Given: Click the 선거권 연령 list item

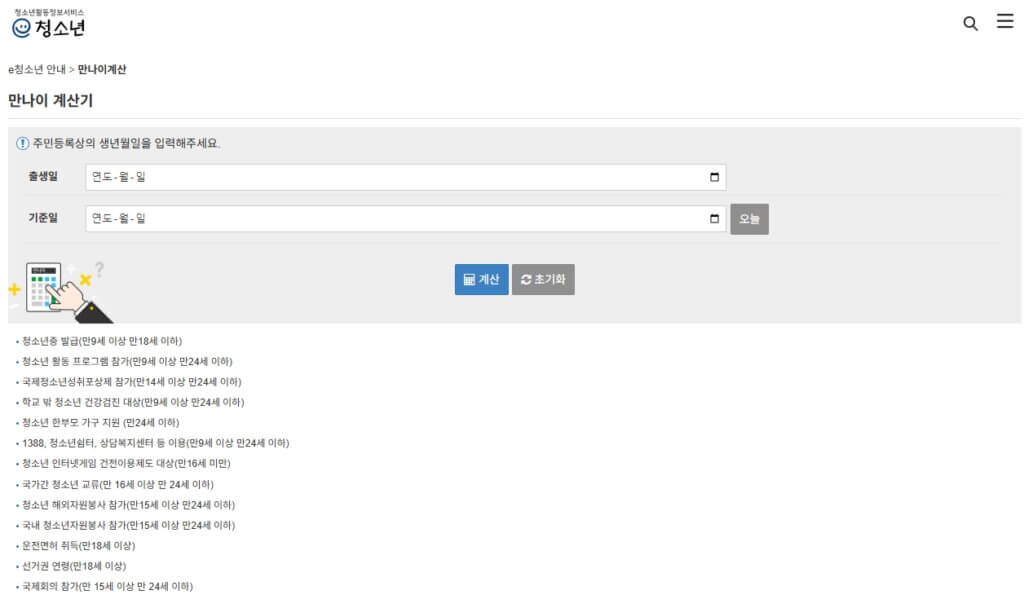Looking at the screenshot, I should pos(74,566).
